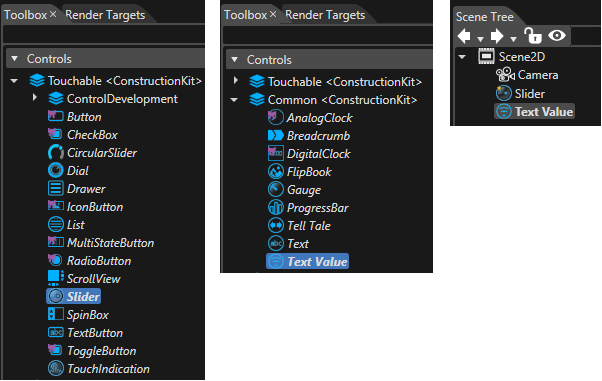Click the left Toolbox search field
This screenshot has height=381, width=602.
coord(104,35)
